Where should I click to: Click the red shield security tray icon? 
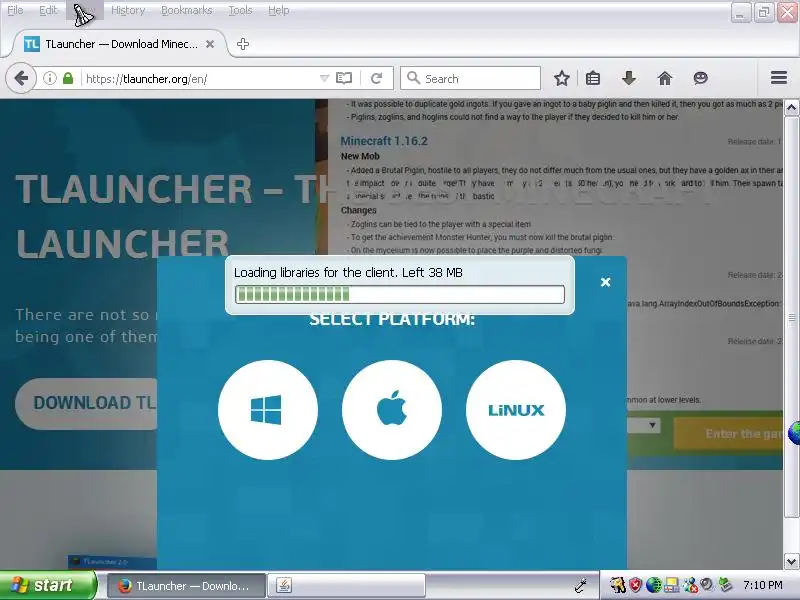[635, 585]
